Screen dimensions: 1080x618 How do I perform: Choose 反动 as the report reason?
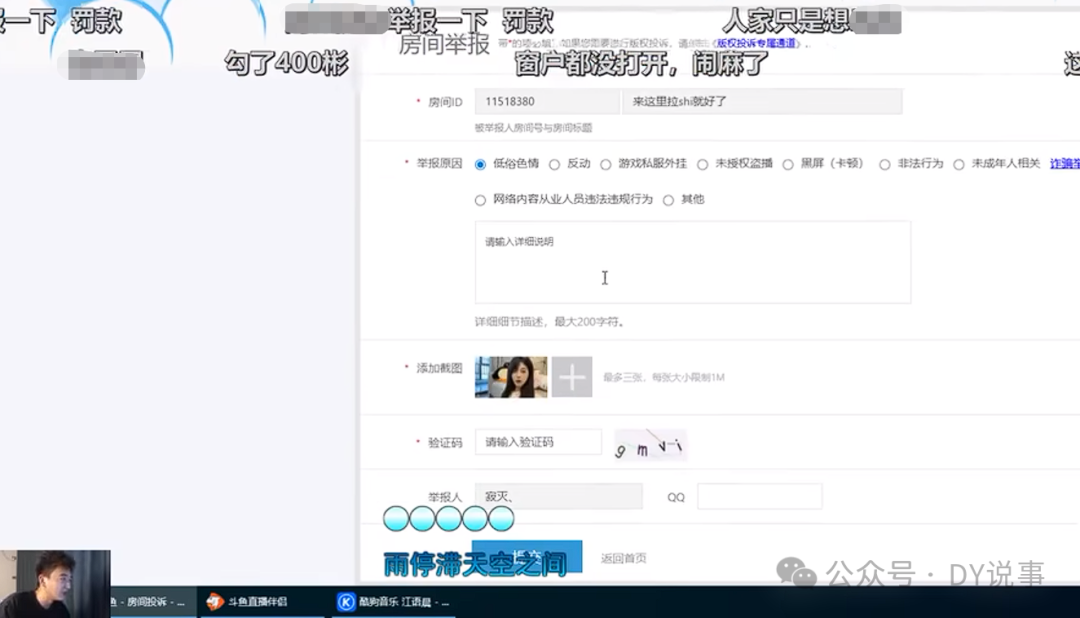point(554,165)
